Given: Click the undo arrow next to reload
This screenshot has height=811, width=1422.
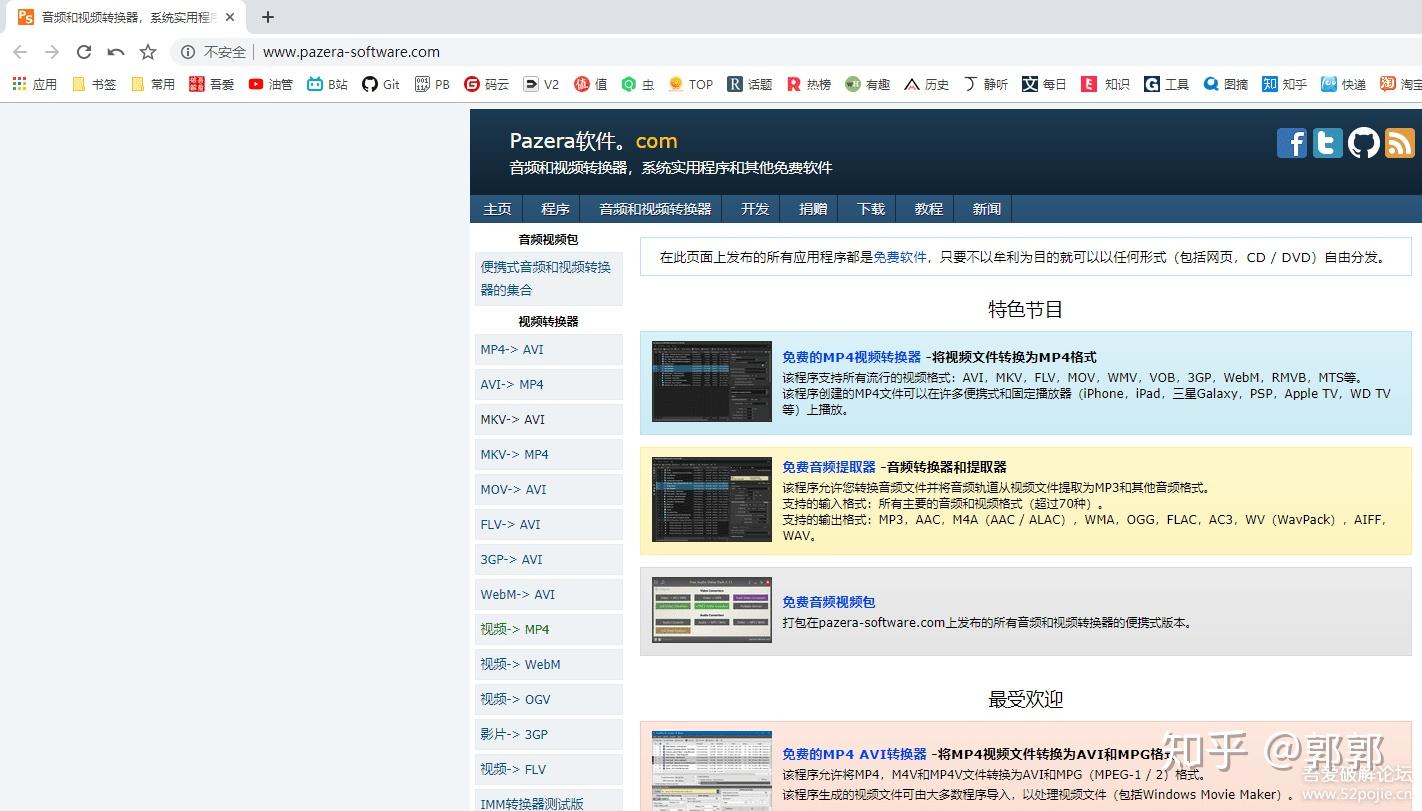Looking at the screenshot, I should 116,52.
